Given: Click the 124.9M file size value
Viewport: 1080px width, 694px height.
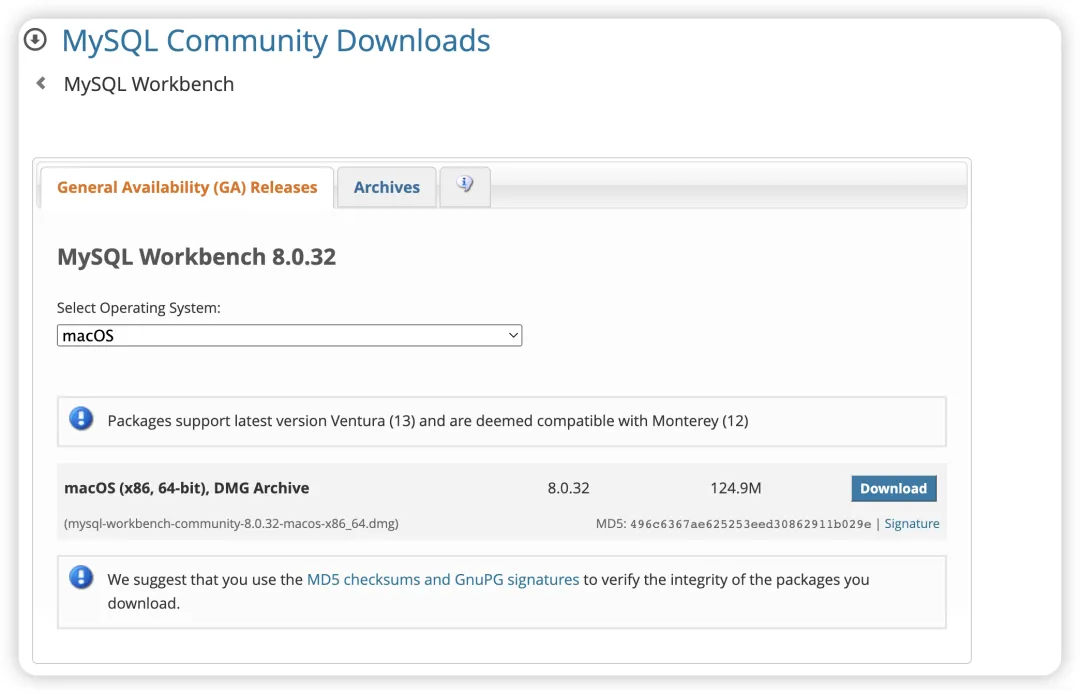Looking at the screenshot, I should pyautogui.click(x=736, y=488).
